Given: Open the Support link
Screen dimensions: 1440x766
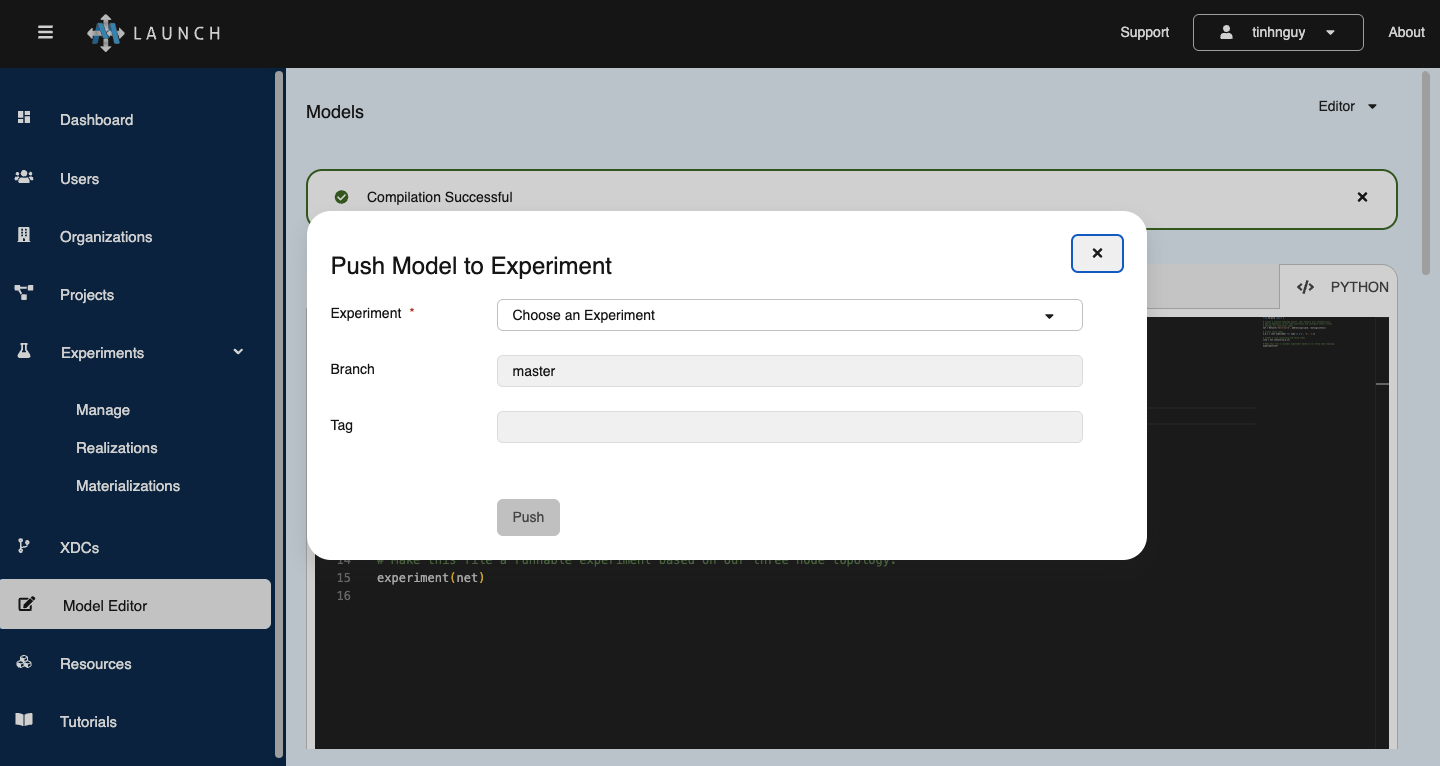Looking at the screenshot, I should [1144, 32].
